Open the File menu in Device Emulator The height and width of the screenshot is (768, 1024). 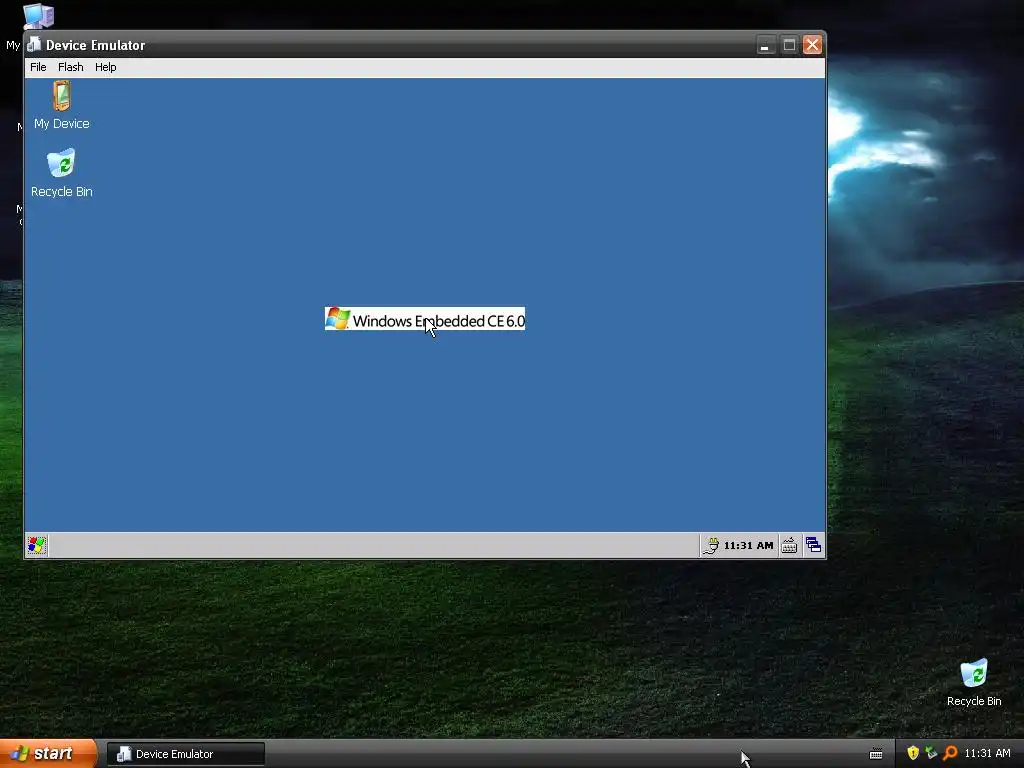click(x=38, y=67)
